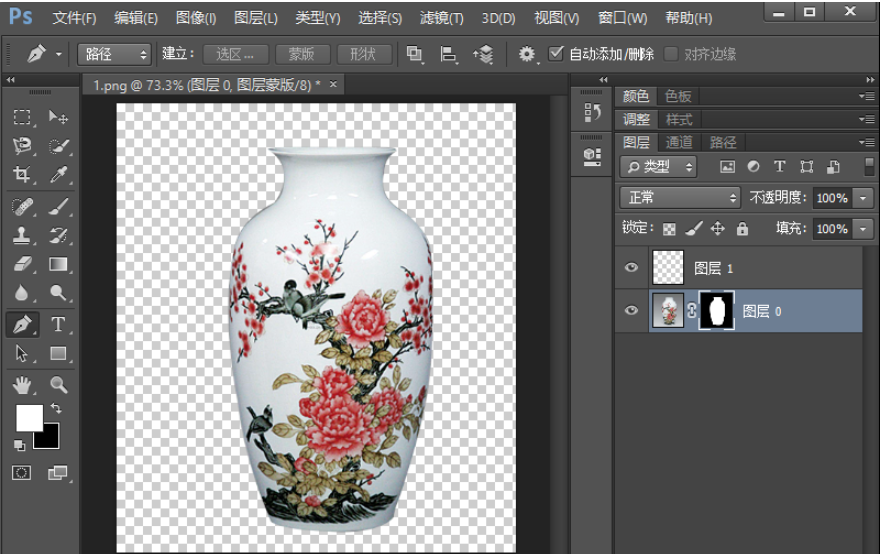Open the 滤镜(T) menu
The height and width of the screenshot is (554, 880).
pos(441,18)
